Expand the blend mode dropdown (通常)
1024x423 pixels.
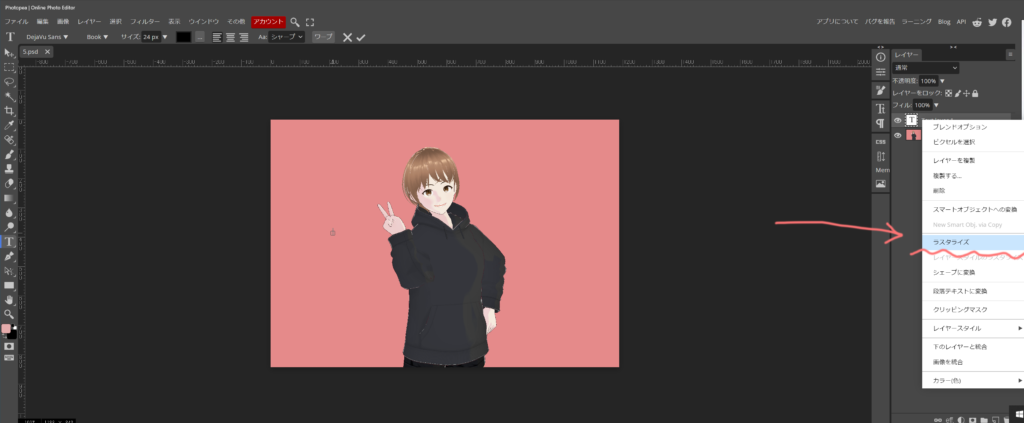(926, 68)
